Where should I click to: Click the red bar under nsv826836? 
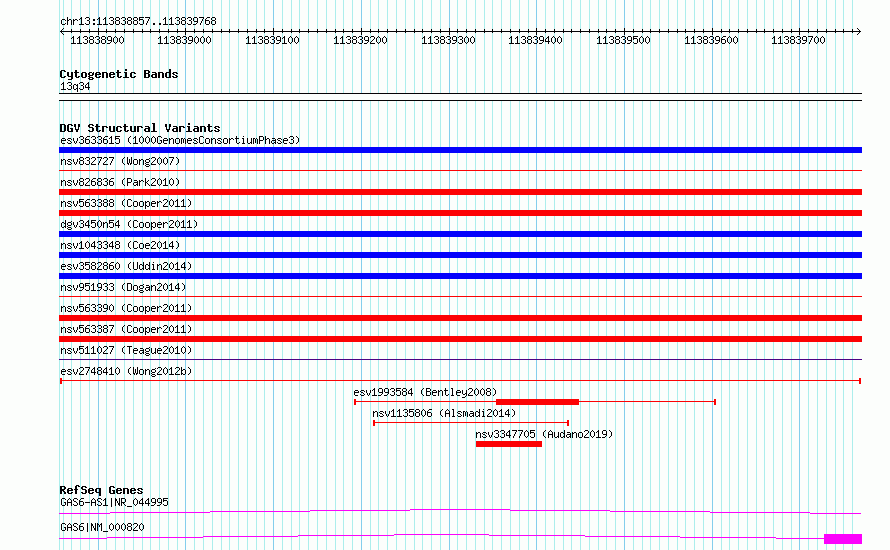tap(460, 192)
